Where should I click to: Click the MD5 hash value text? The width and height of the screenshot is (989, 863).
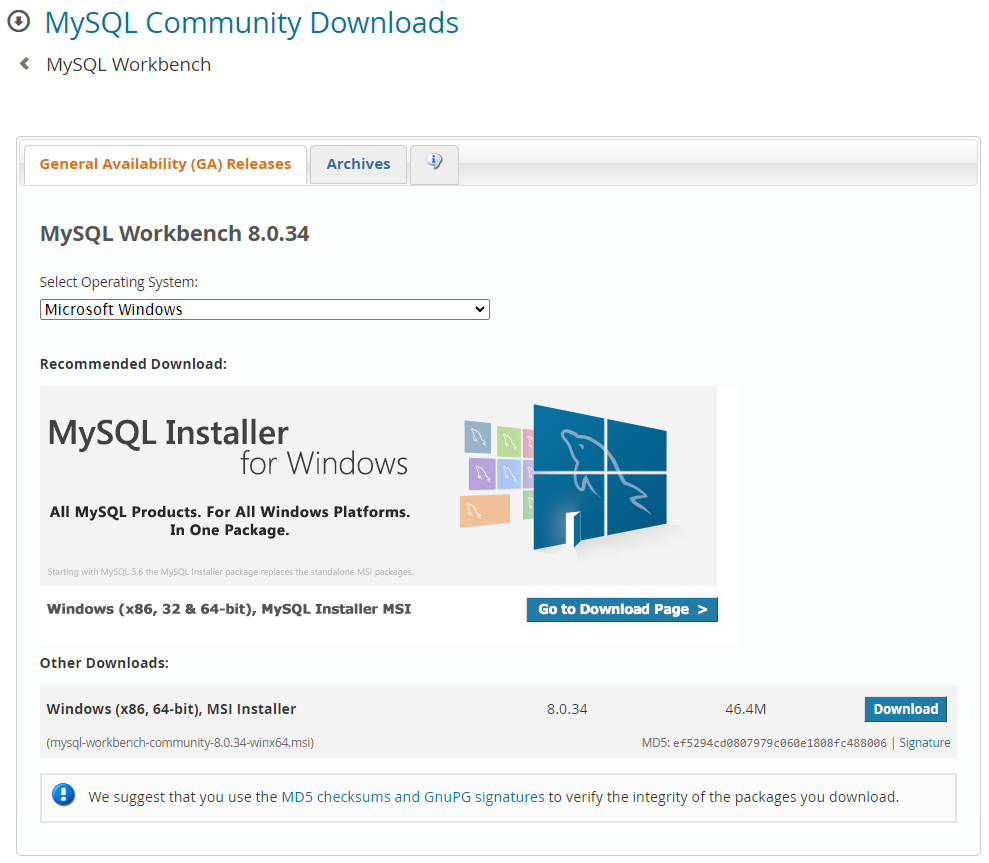pyautogui.click(x=779, y=743)
